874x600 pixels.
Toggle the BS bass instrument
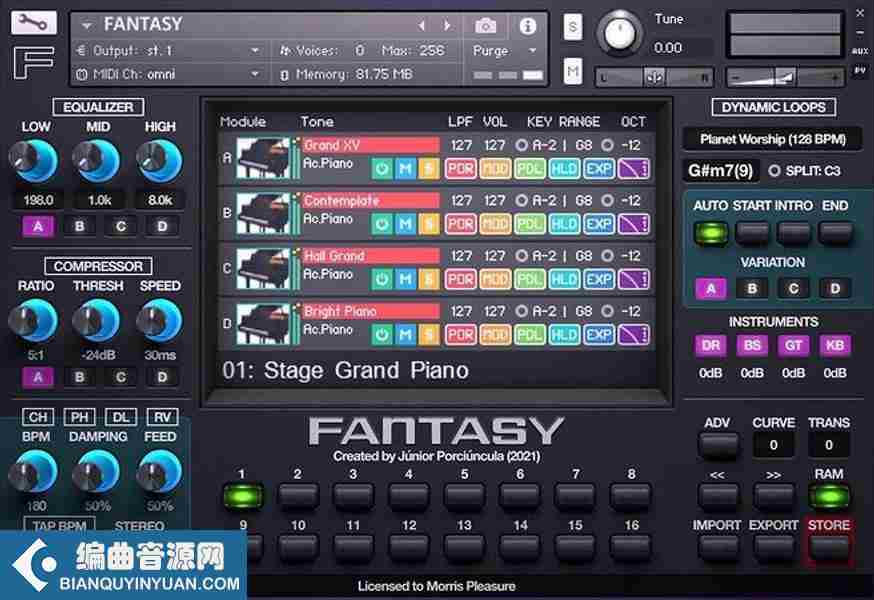[752, 345]
